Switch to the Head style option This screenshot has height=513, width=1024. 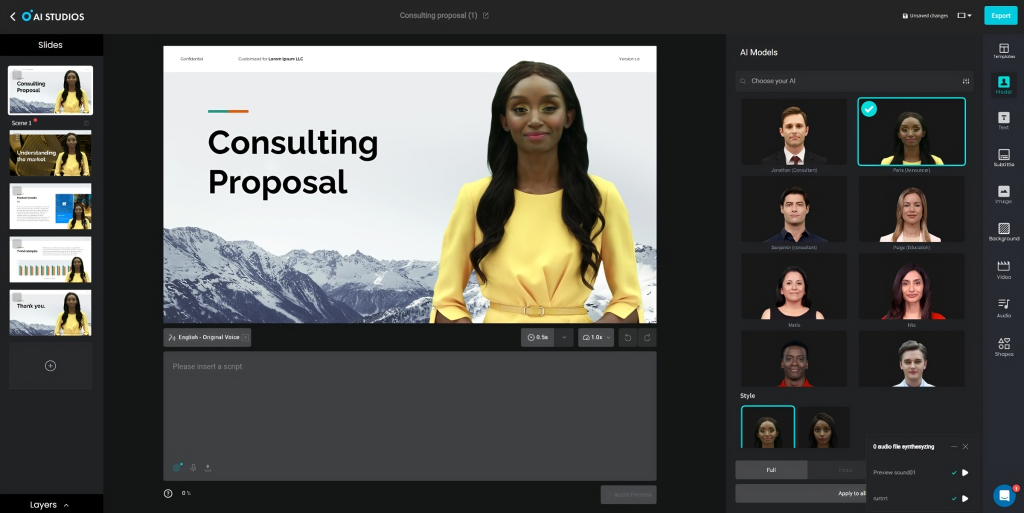coord(845,469)
